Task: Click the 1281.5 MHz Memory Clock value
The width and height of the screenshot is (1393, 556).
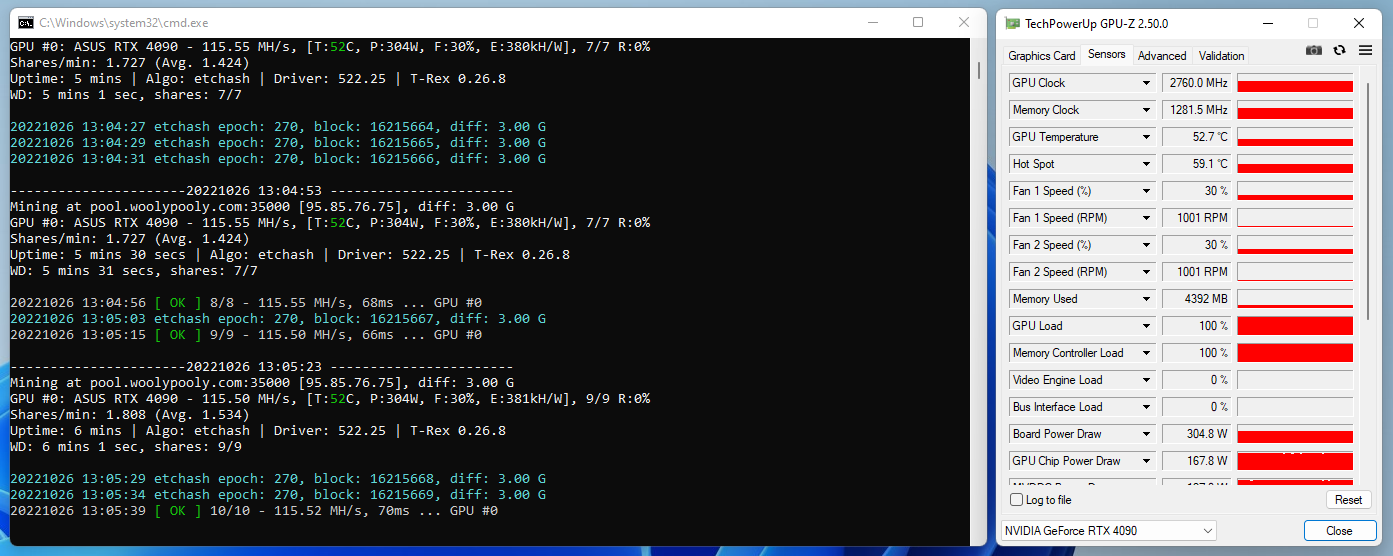Action: tap(1197, 110)
